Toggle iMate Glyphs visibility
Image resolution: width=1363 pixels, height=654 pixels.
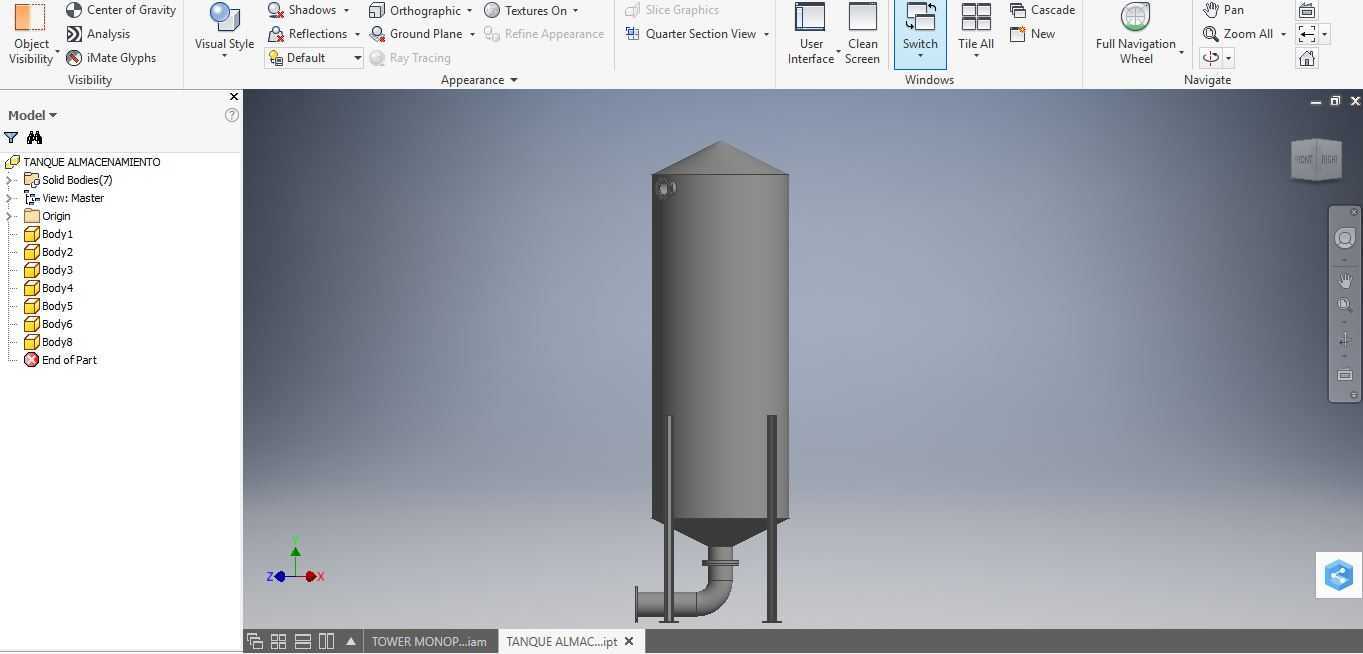(x=111, y=58)
